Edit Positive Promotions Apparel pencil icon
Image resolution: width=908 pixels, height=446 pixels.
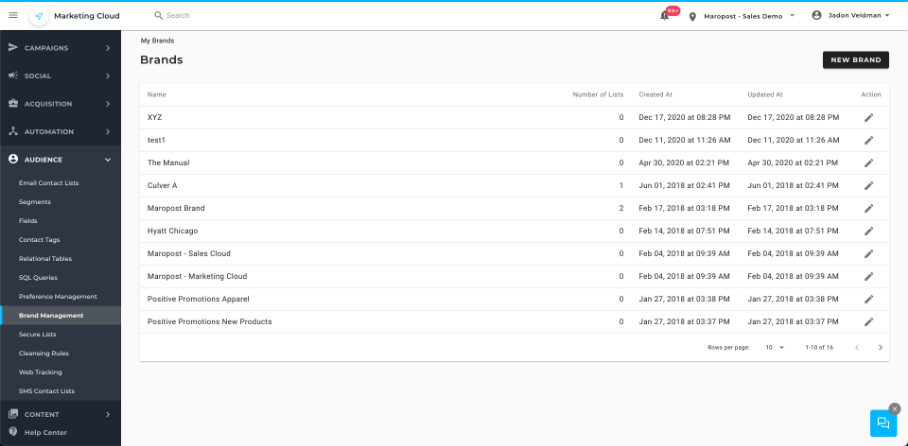(x=869, y=299)
